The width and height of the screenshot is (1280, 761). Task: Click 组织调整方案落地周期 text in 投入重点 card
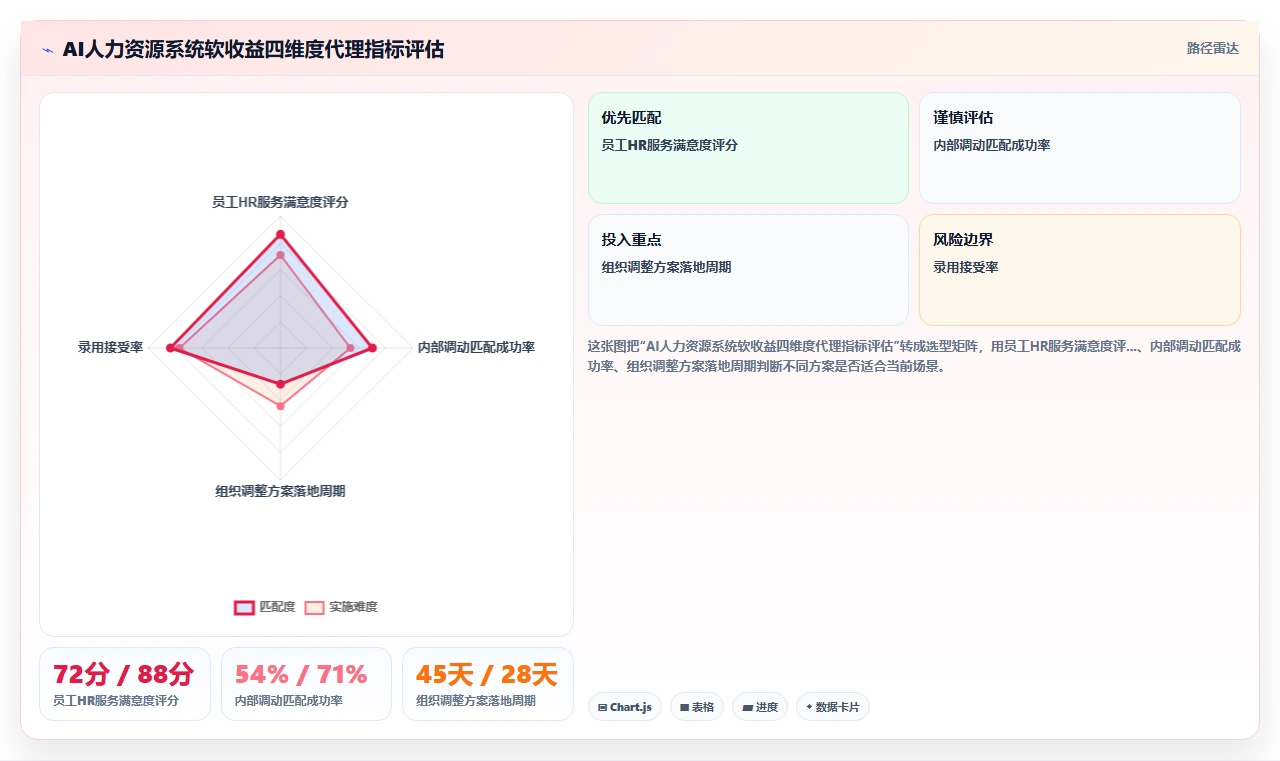tap(666, 267)
